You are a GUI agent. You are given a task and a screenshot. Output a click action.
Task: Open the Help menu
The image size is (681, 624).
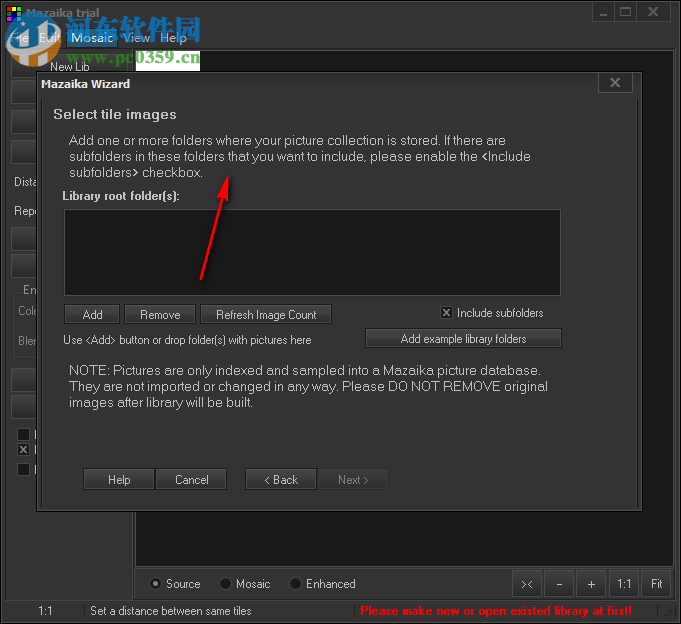pos(173,38)
